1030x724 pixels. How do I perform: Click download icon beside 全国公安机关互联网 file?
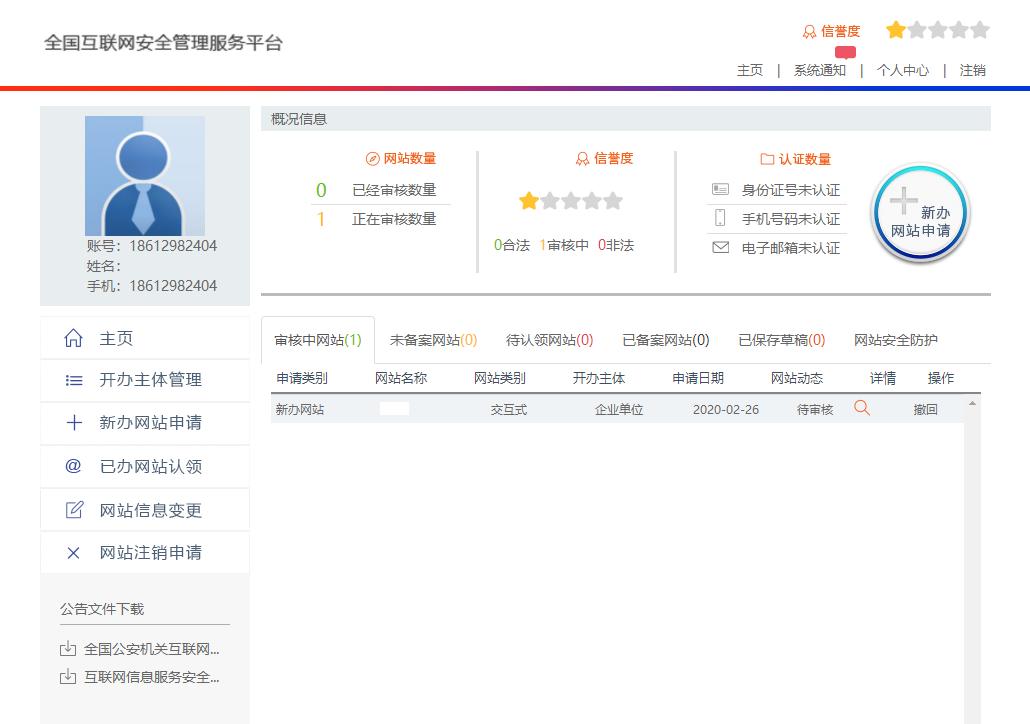pos(67,648)
